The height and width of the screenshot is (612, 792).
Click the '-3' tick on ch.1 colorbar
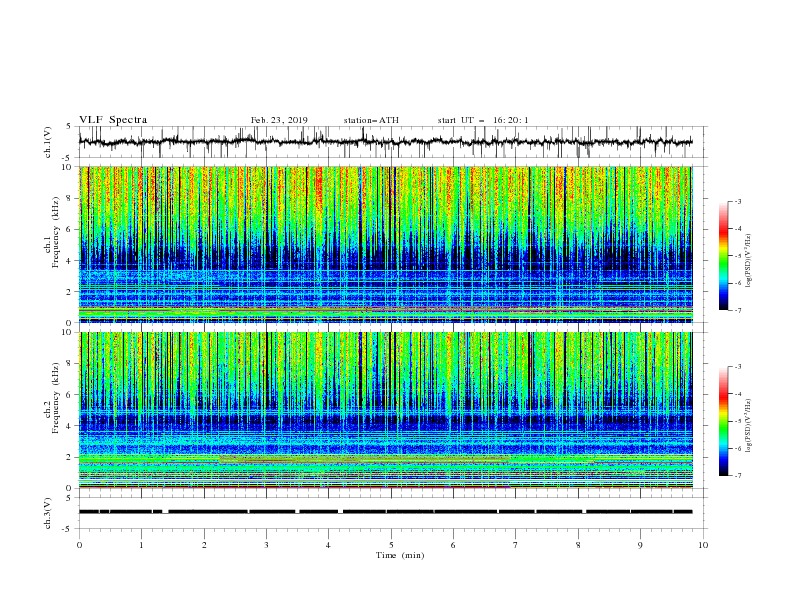click(x=738, y=201)
